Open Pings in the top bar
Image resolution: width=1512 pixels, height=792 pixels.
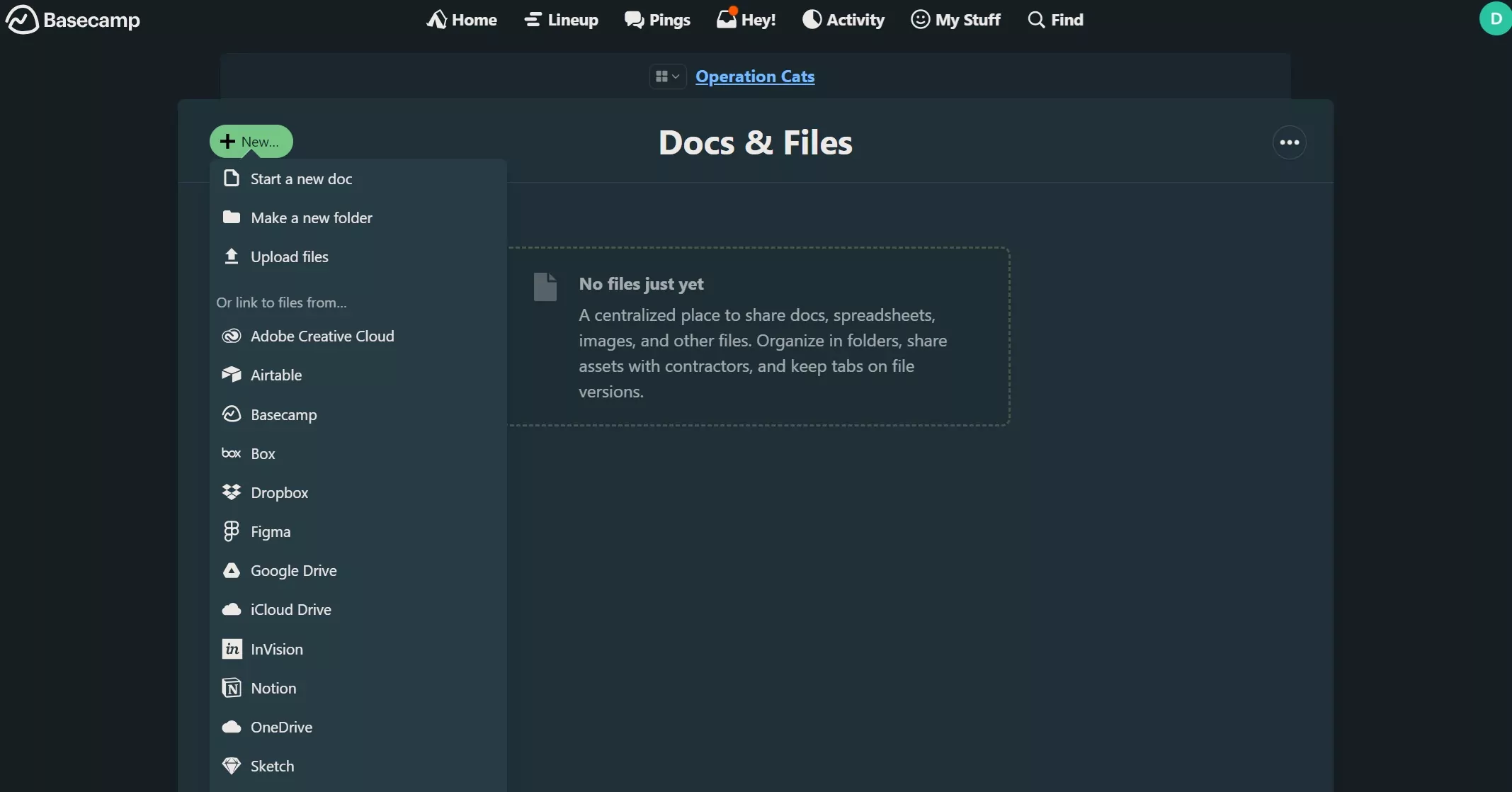coord(657,19)
